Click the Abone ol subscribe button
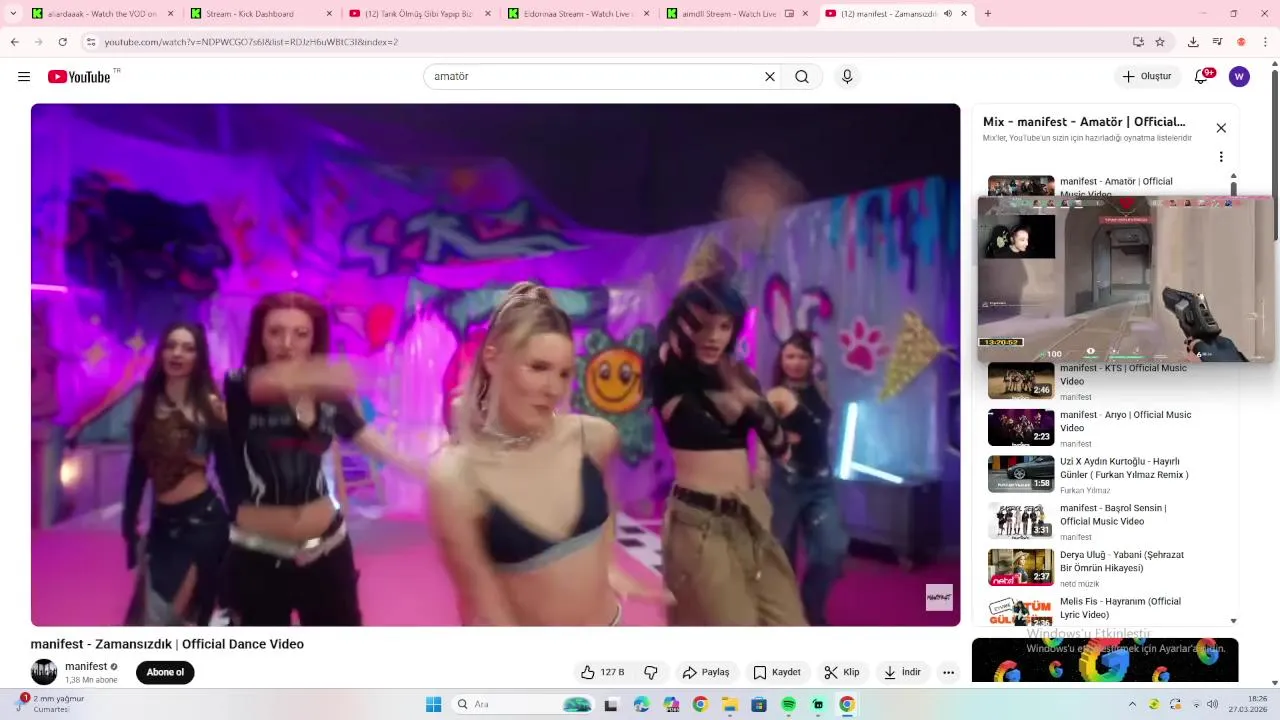This screenshot has width=1280, height=720. (165, 672)
